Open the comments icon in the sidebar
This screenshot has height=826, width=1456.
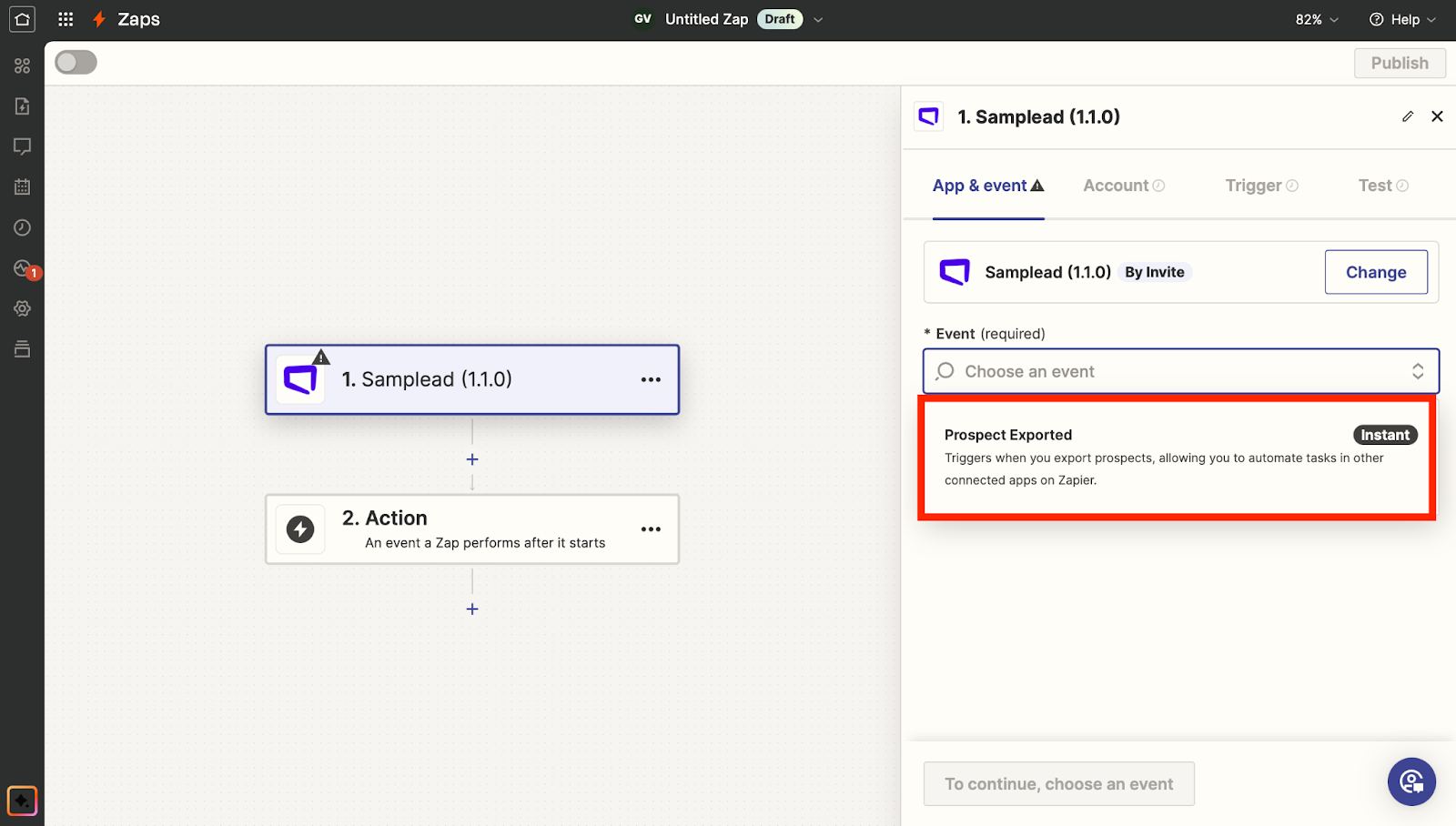(x=22, y=146)
